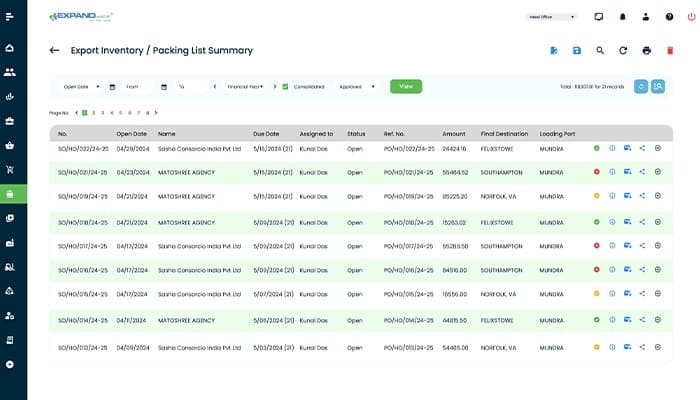Go back using the left arrow
The image size is (700, 400).
tap(54, 50)
